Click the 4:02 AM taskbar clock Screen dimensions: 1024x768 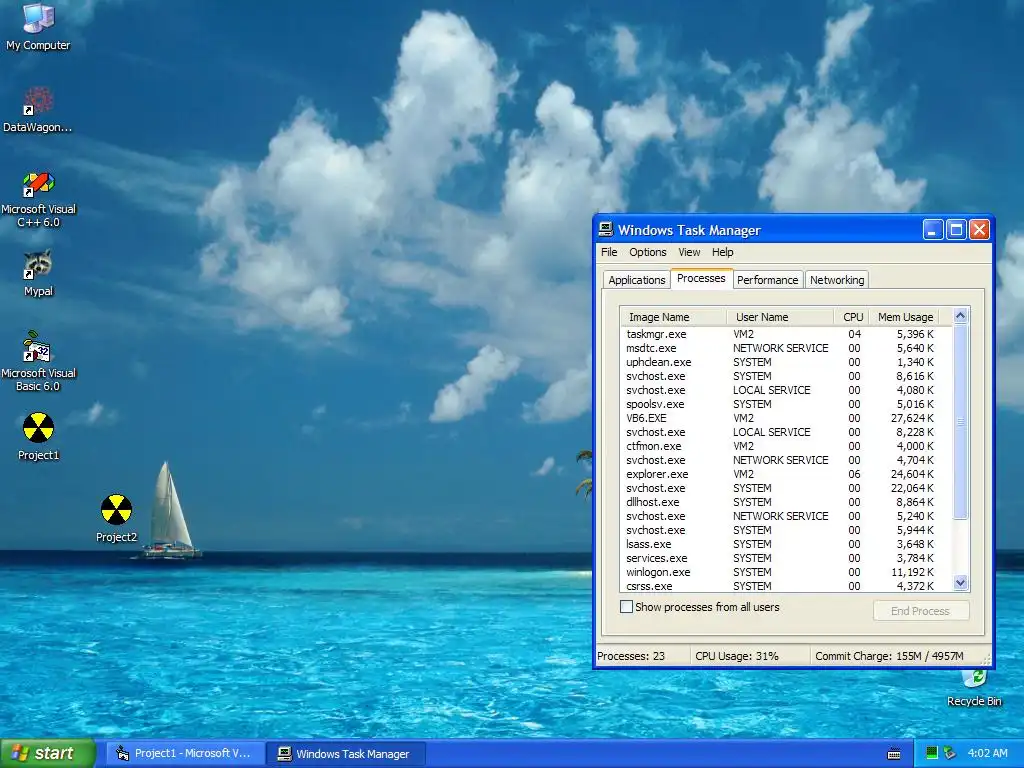pos(987,753)
